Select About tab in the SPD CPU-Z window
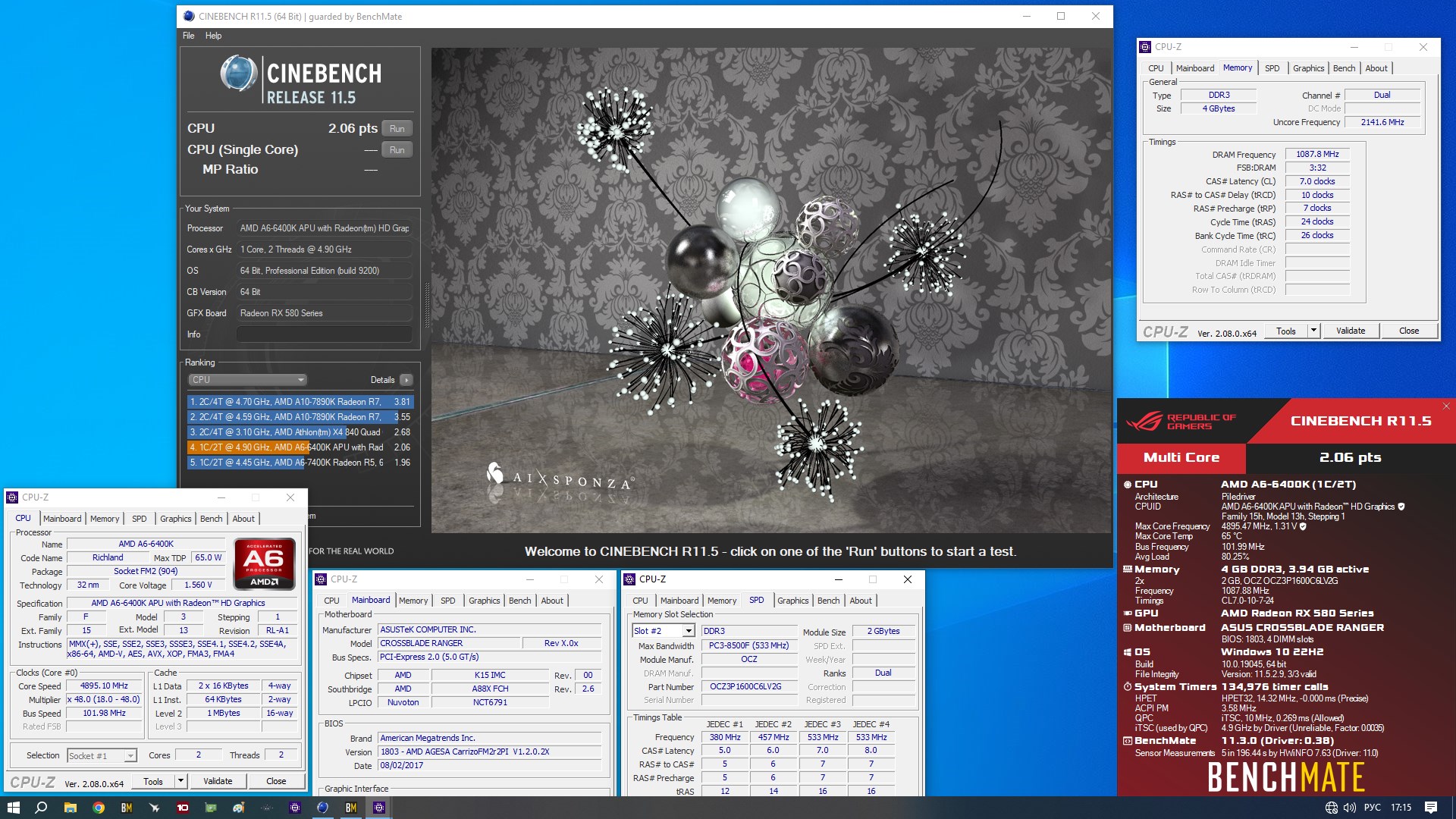The image size is (1456, 819). pos(861,601)
